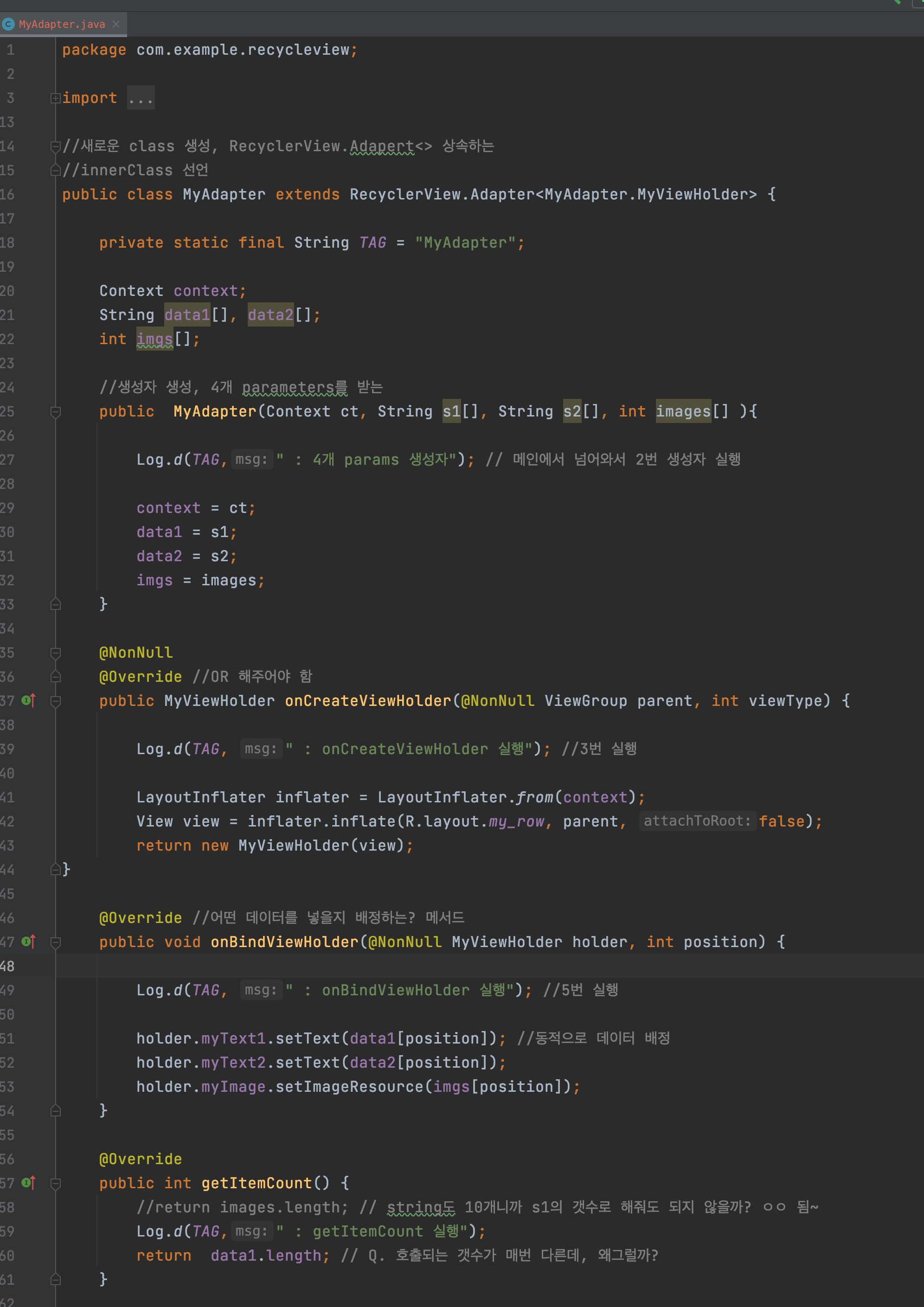This screenshot has height=1307, width=924.
Task: Collapse the MyAdapter constructor body
Action: point(56,411)
